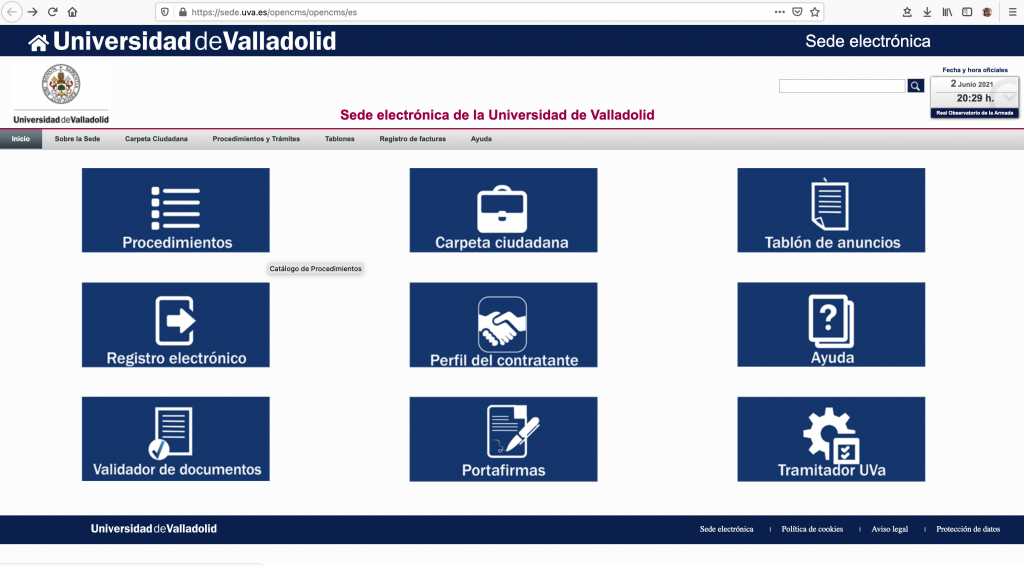Click the Sede electrónica header text
This screenshot has height=566, width=1024.
(867, 41)
